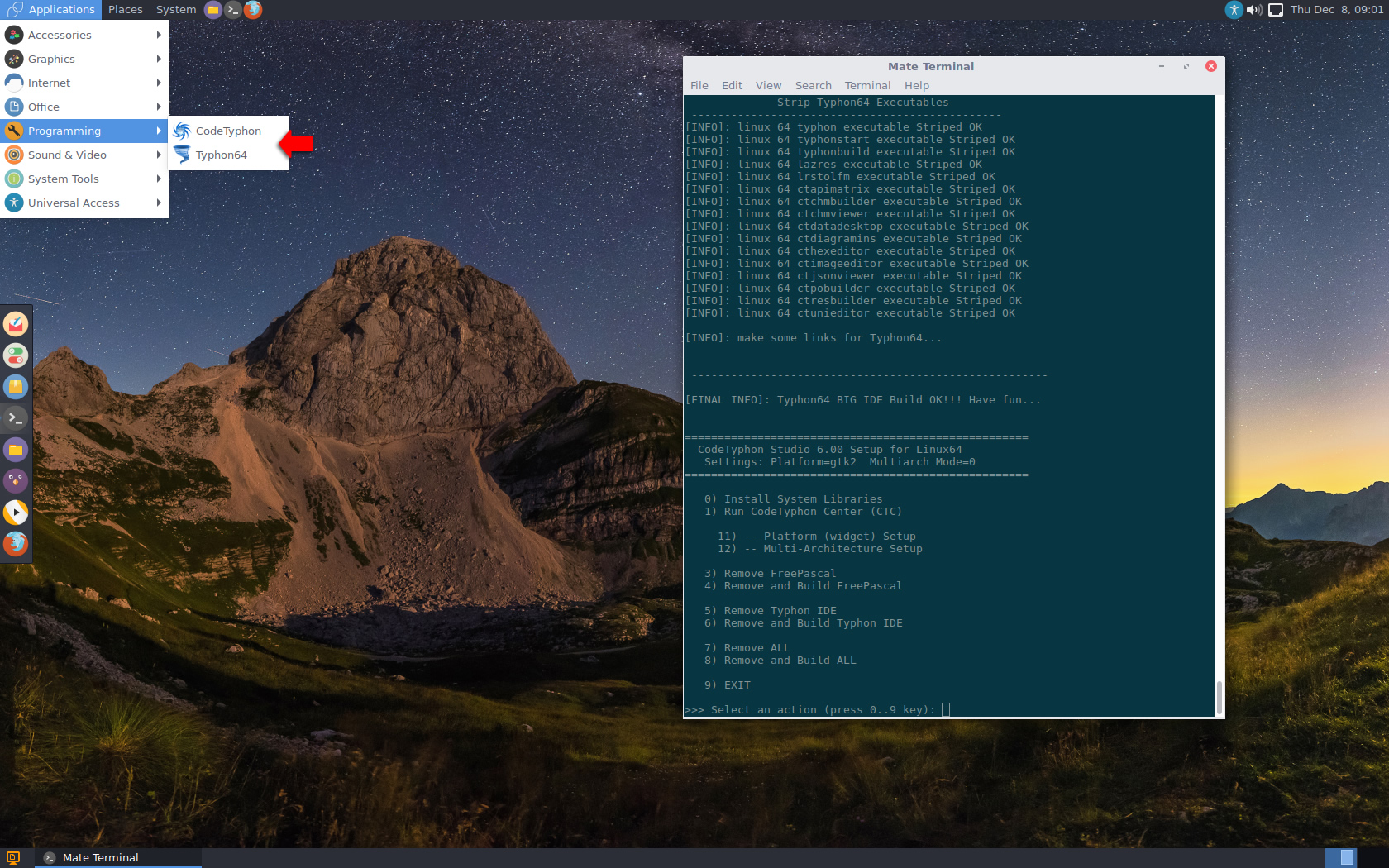Screen dimensions: 1389x868
Task: Click the volume speaker icon
Action: [x=1255, y=10]
